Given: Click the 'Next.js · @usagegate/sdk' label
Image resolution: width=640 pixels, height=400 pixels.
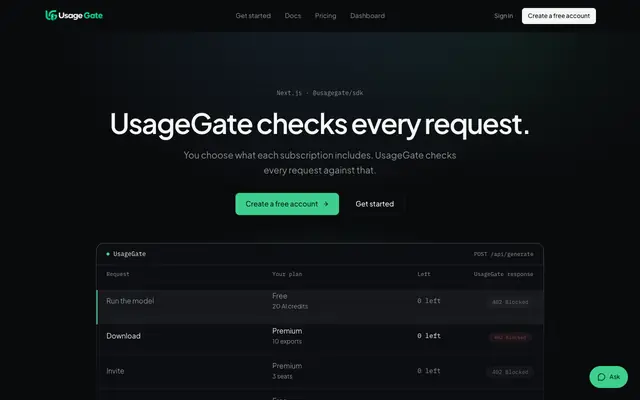Looking at the screenshot, I should click(x=320, y=93).
